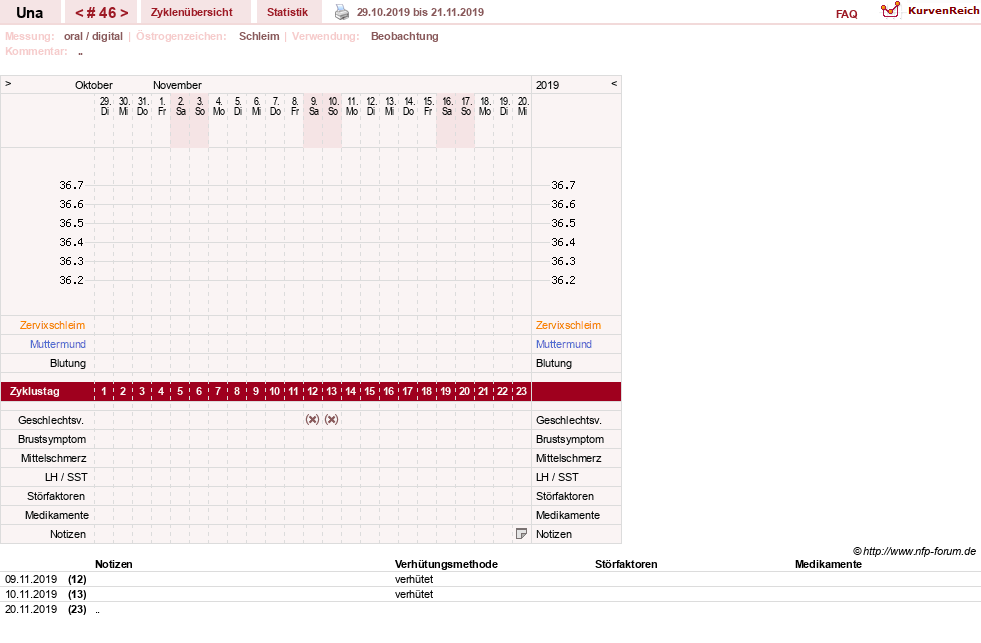Click 'verhütet' in the 09.11.2019 row
Viewport: 981px width, 643px height.
click(x=414, y=579)
